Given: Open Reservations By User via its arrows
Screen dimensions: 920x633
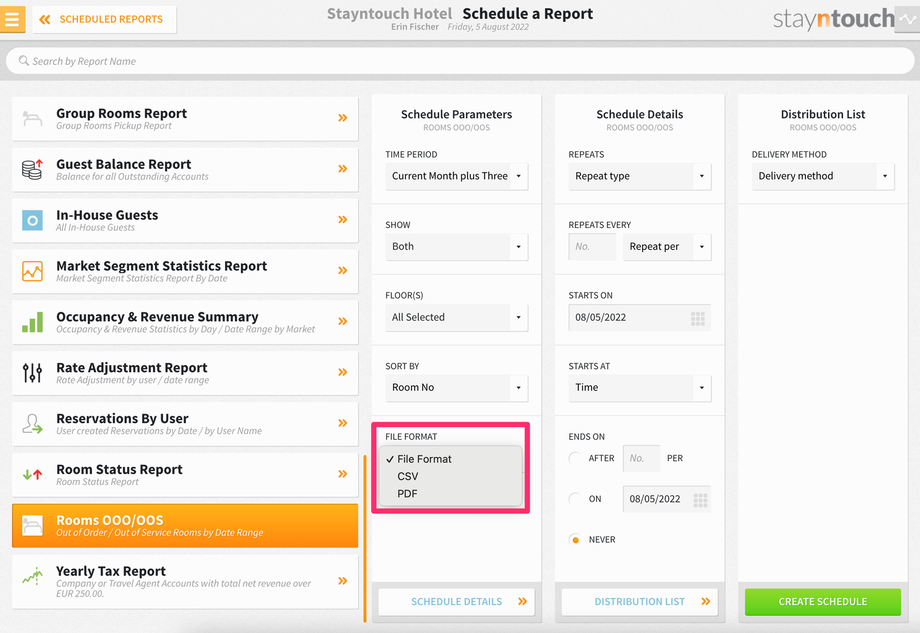Looking at the screenshot, I should (x=343, y=423).
